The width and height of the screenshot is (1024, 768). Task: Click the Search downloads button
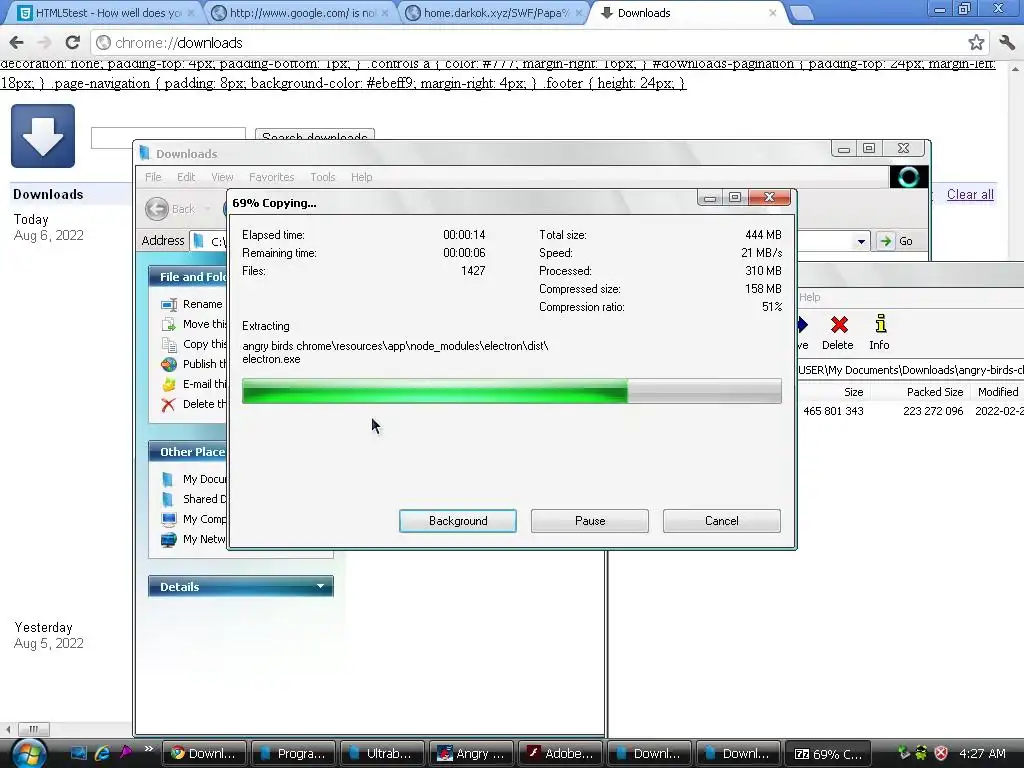(x=315, y=135)
